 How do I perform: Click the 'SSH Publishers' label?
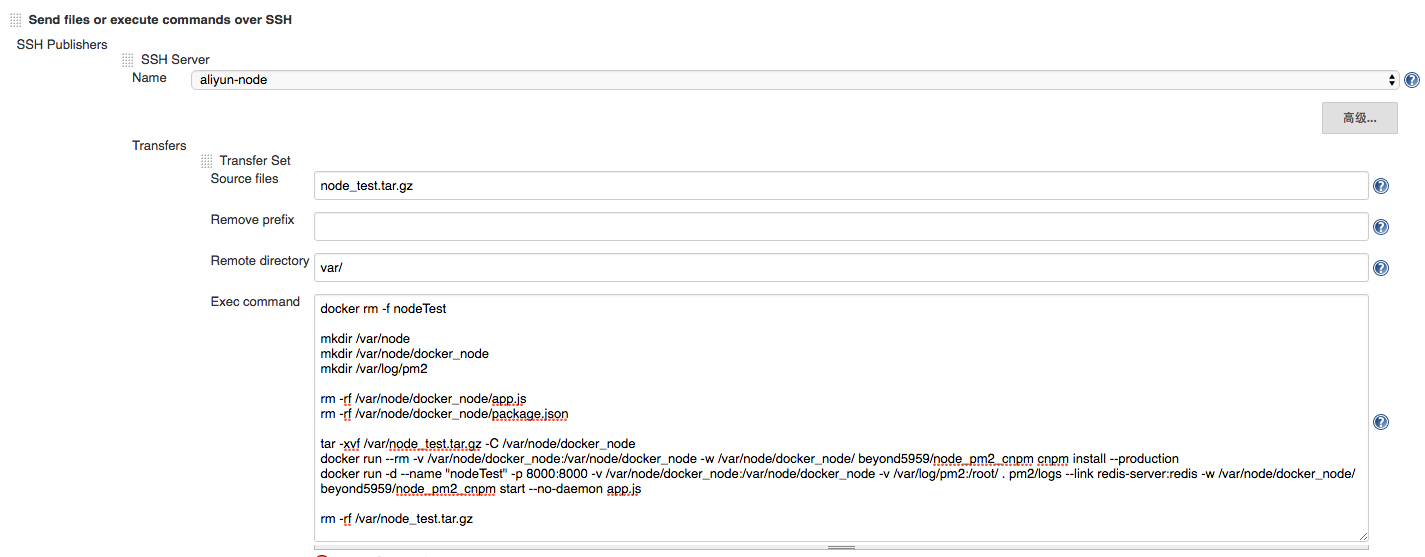[62, 44]
